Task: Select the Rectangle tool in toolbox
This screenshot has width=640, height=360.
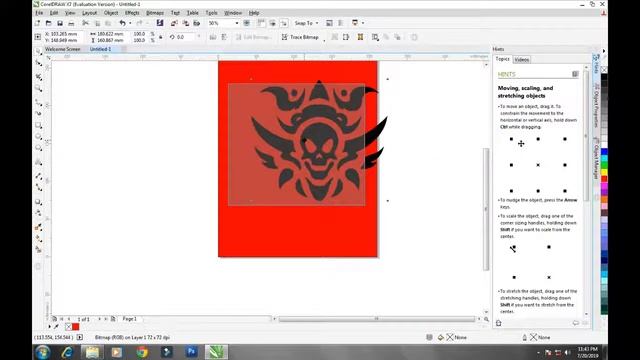Action: click(x=38, y=125)
